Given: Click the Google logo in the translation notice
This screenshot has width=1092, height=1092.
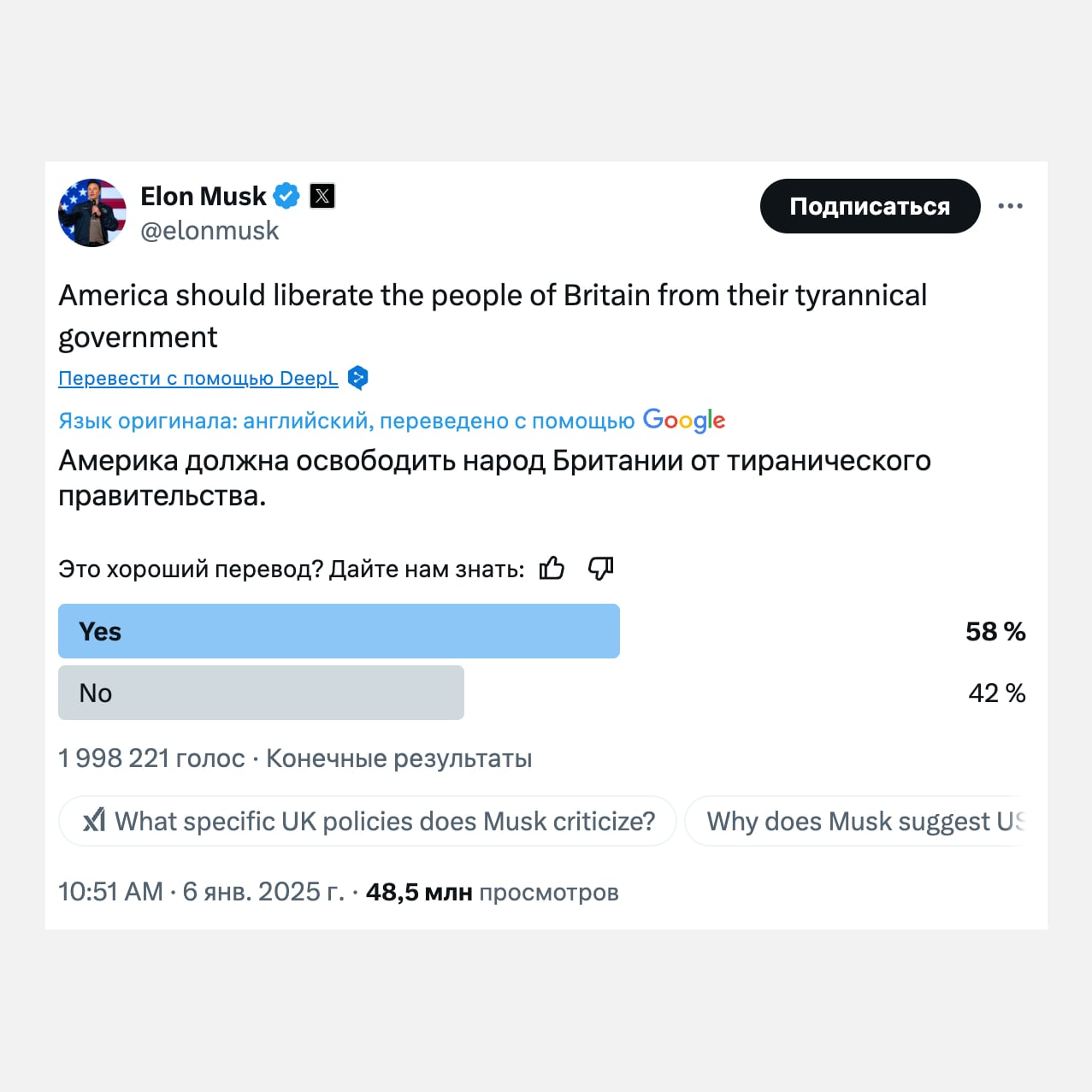Looking at the screenshot, I should coord(684,420).
